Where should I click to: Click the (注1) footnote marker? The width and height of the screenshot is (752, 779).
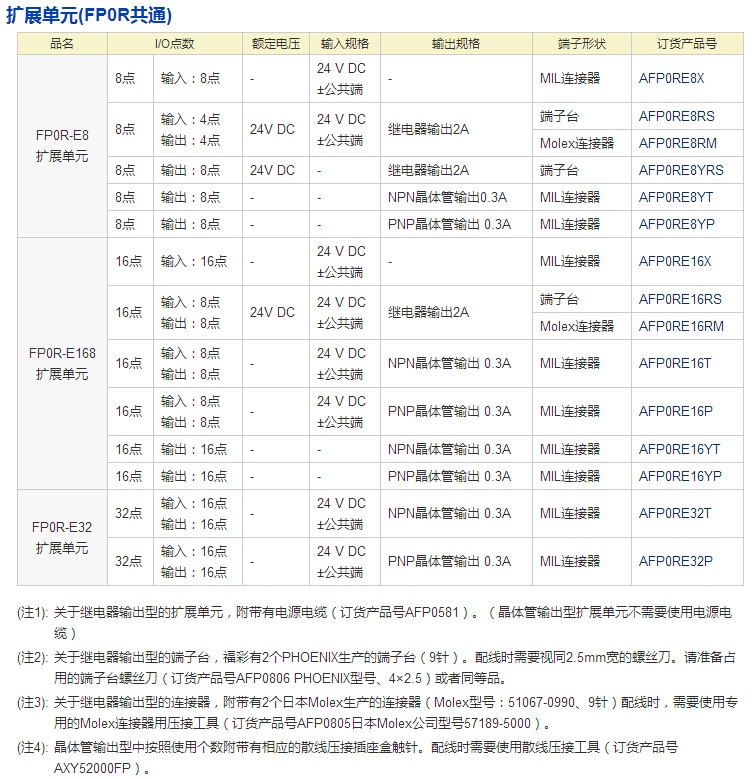tap(33, 612)
